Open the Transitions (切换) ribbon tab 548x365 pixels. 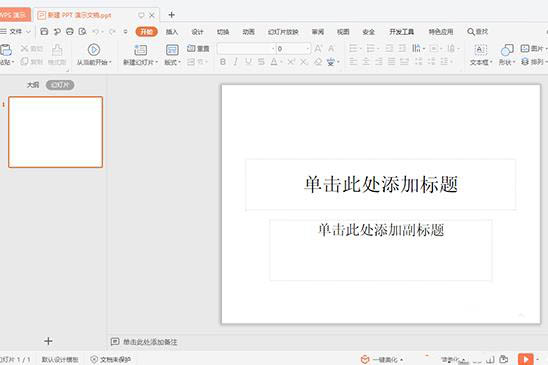point(223,32)
